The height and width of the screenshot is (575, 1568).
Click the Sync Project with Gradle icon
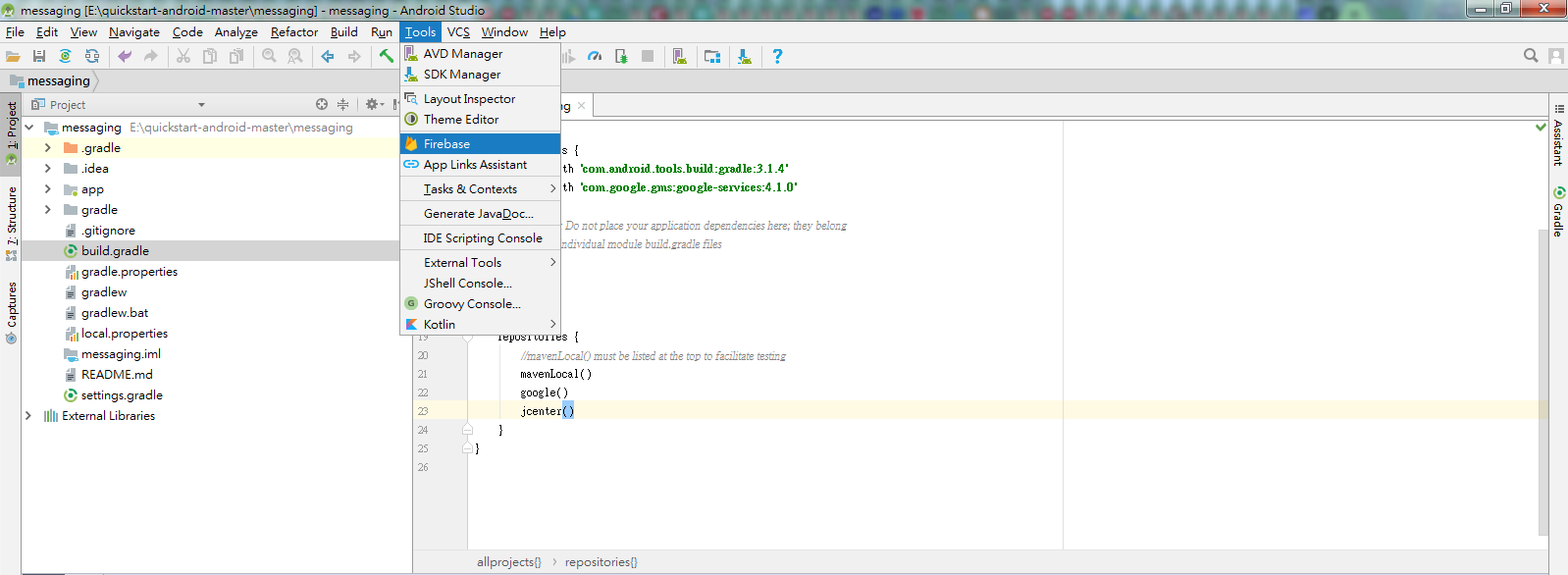[x=65, y=57]
